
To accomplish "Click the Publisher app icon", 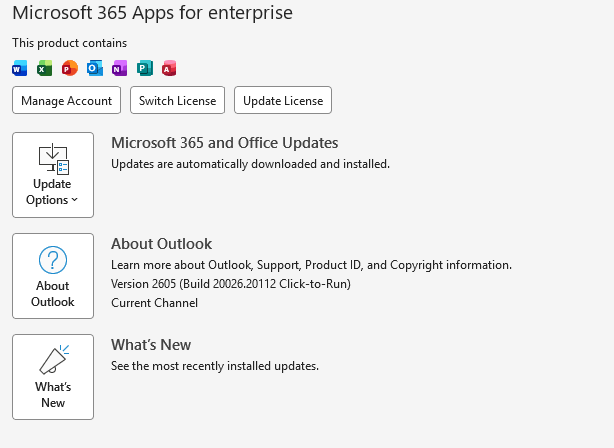I will tap(145, 68).
